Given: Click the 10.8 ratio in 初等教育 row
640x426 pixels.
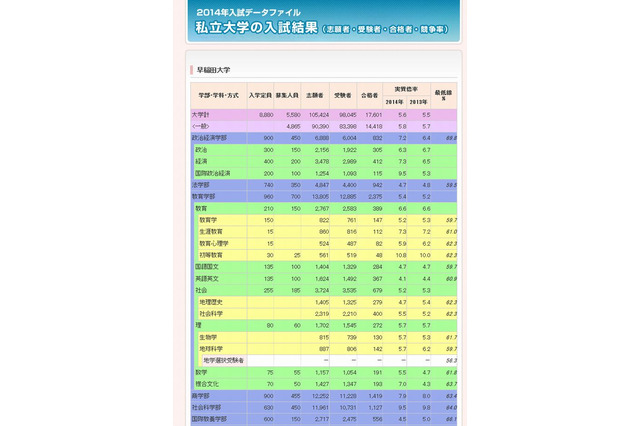Looking at the screenshot, I should [x=401, y=255].
